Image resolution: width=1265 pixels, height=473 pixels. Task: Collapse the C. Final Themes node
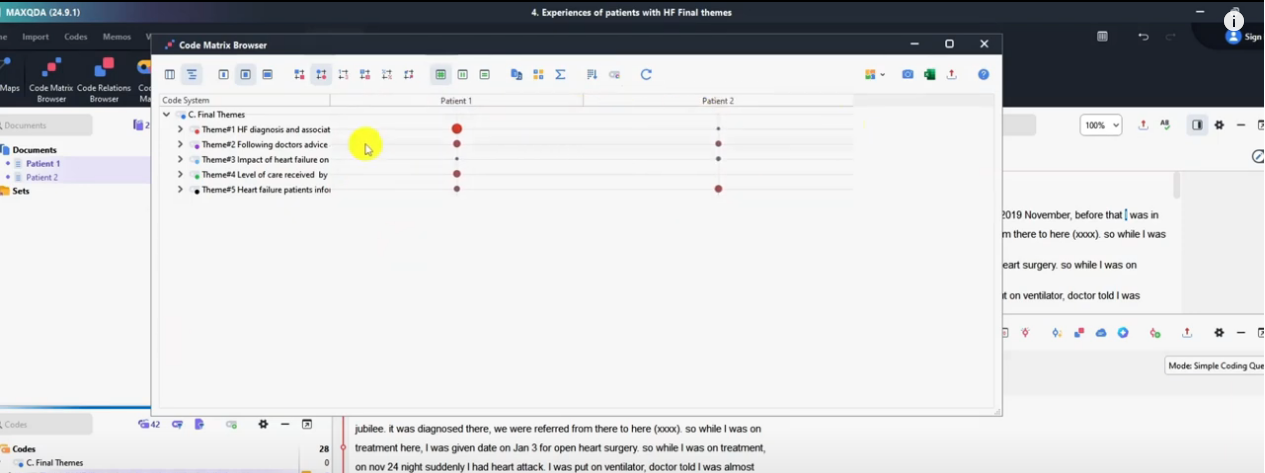click(x=166, y=115)
